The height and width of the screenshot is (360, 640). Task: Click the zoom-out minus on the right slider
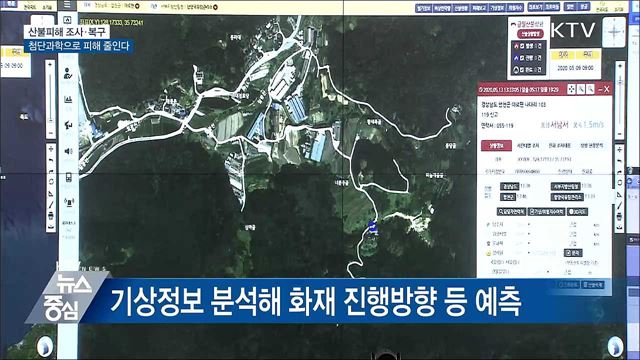[620, 134]
